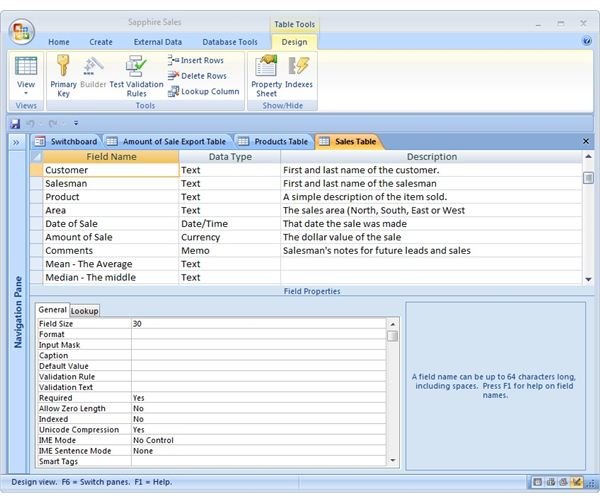Set Primary Key with key icon
The height and width of the screenshot is (497, 600).
[x=63, y=76]
